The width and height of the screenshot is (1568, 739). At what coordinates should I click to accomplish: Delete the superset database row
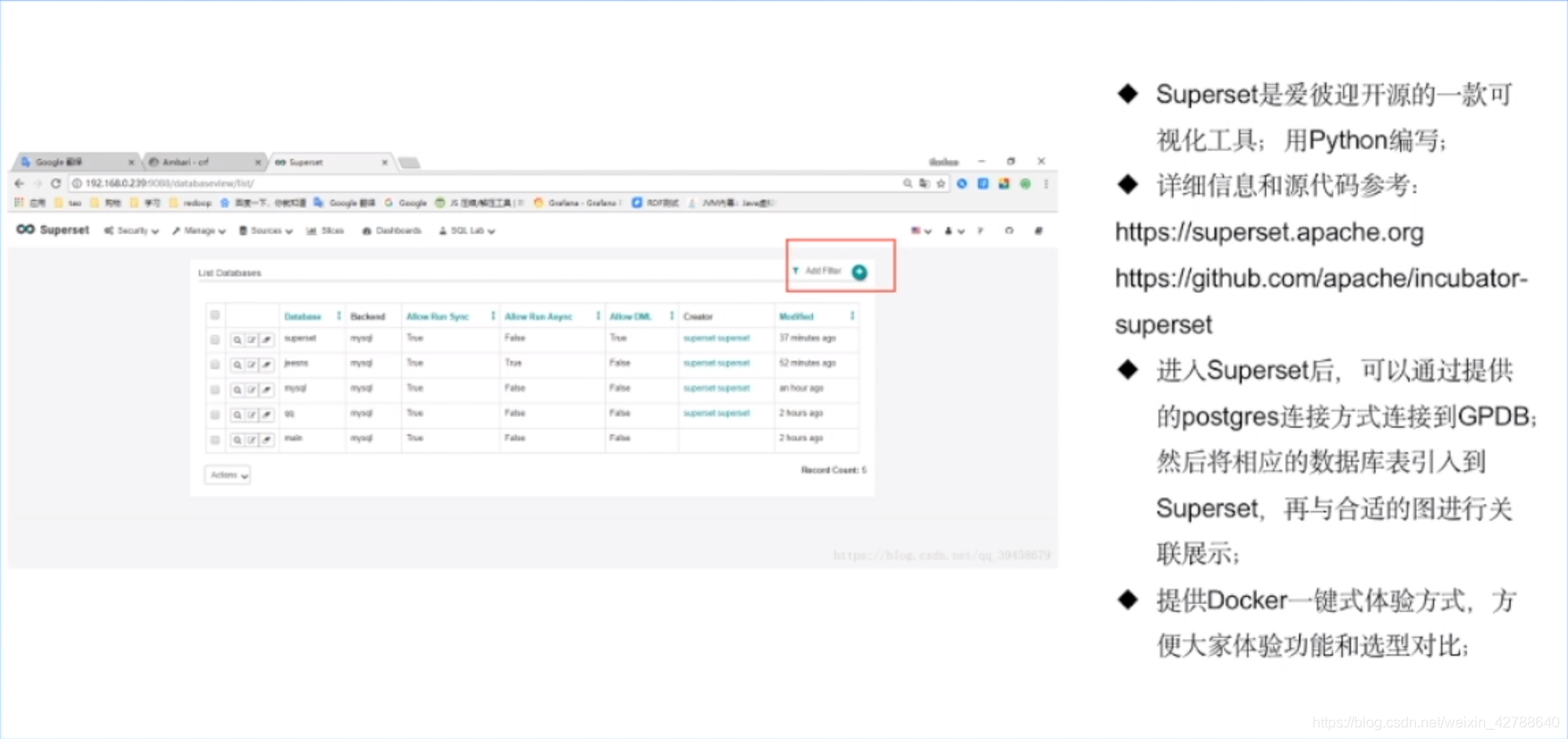tap(267, 339)
